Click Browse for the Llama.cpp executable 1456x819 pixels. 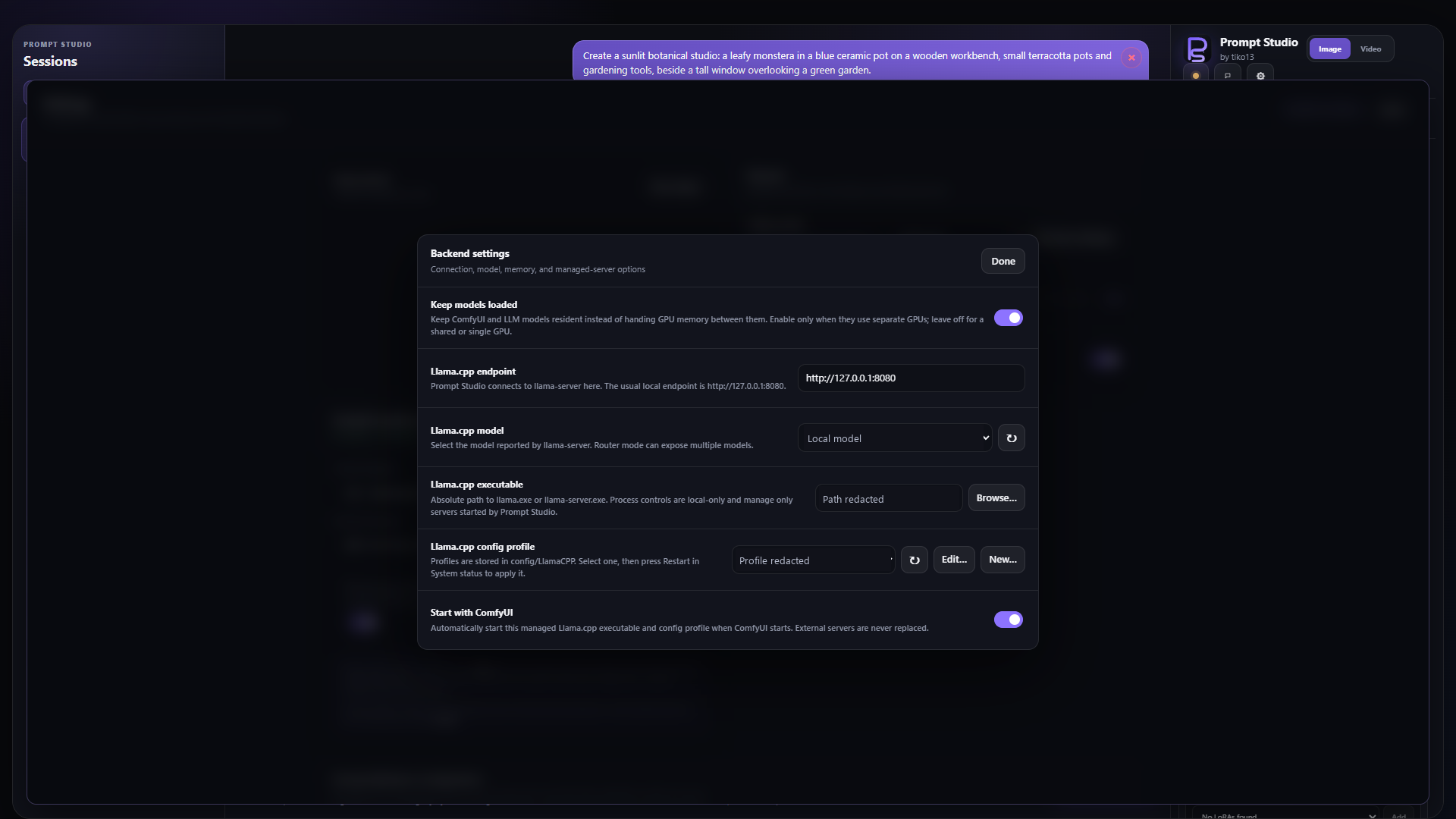(996, 498)
